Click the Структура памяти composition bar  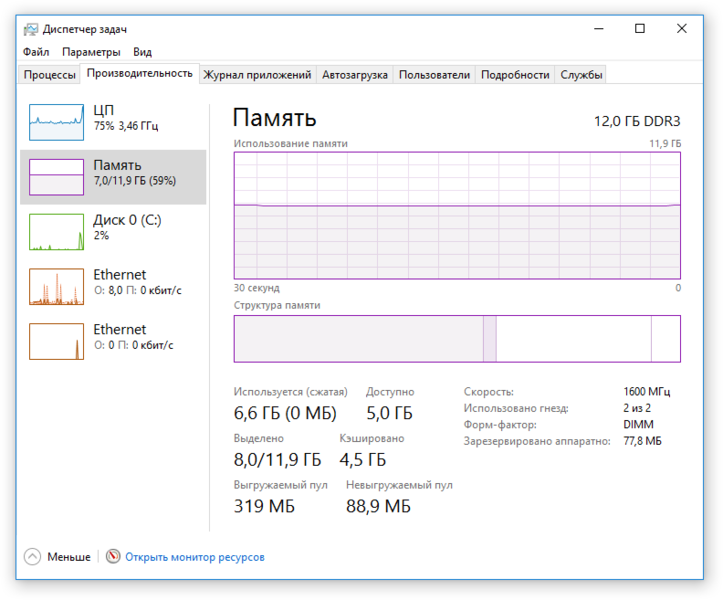coord(457,339)
